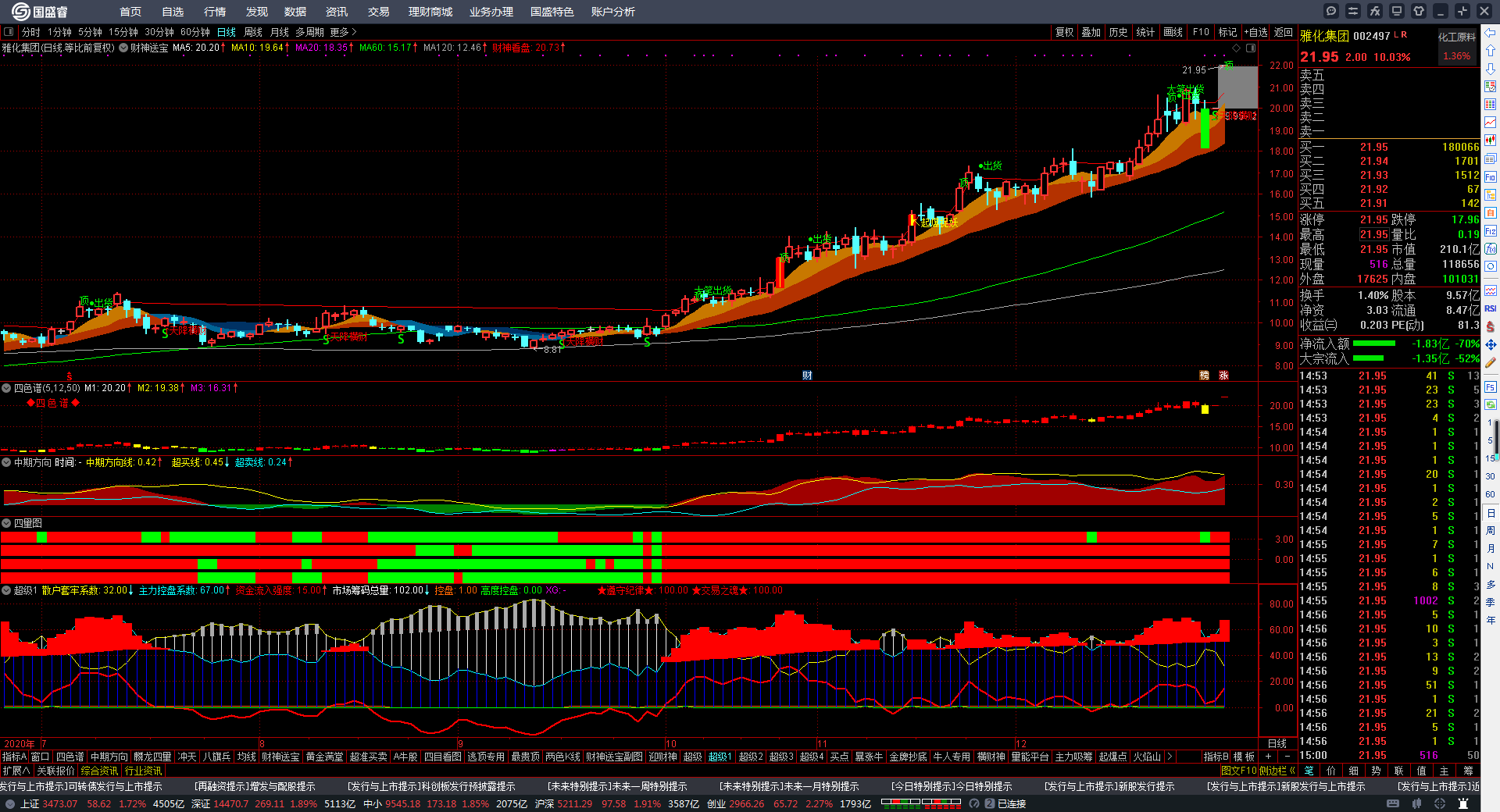This screenshot has width=1500, height=812.
Task: Click the Guosheng logo in title bar
Action: click(x=39, y=12)
